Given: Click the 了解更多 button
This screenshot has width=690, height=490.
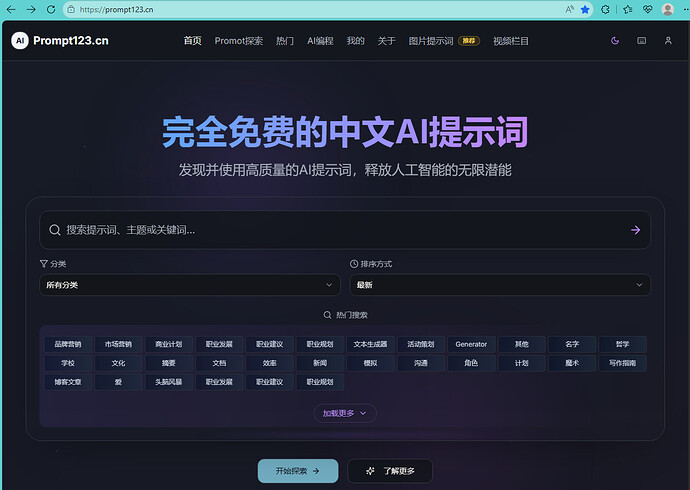Looking at the screenshot, I should pos(390,471).
